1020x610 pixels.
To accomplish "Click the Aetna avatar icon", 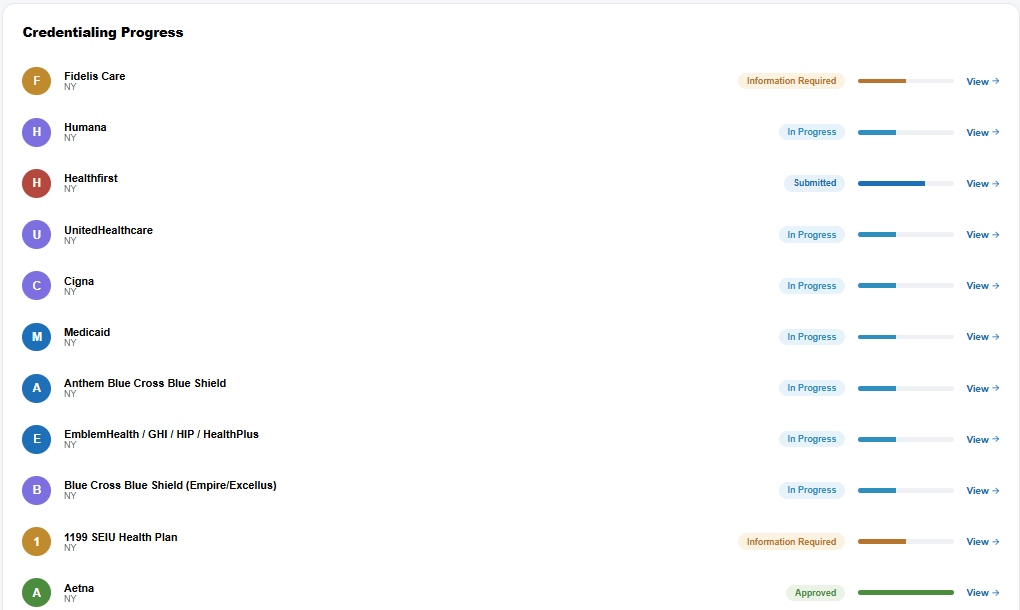I will [x=36, y=592].
